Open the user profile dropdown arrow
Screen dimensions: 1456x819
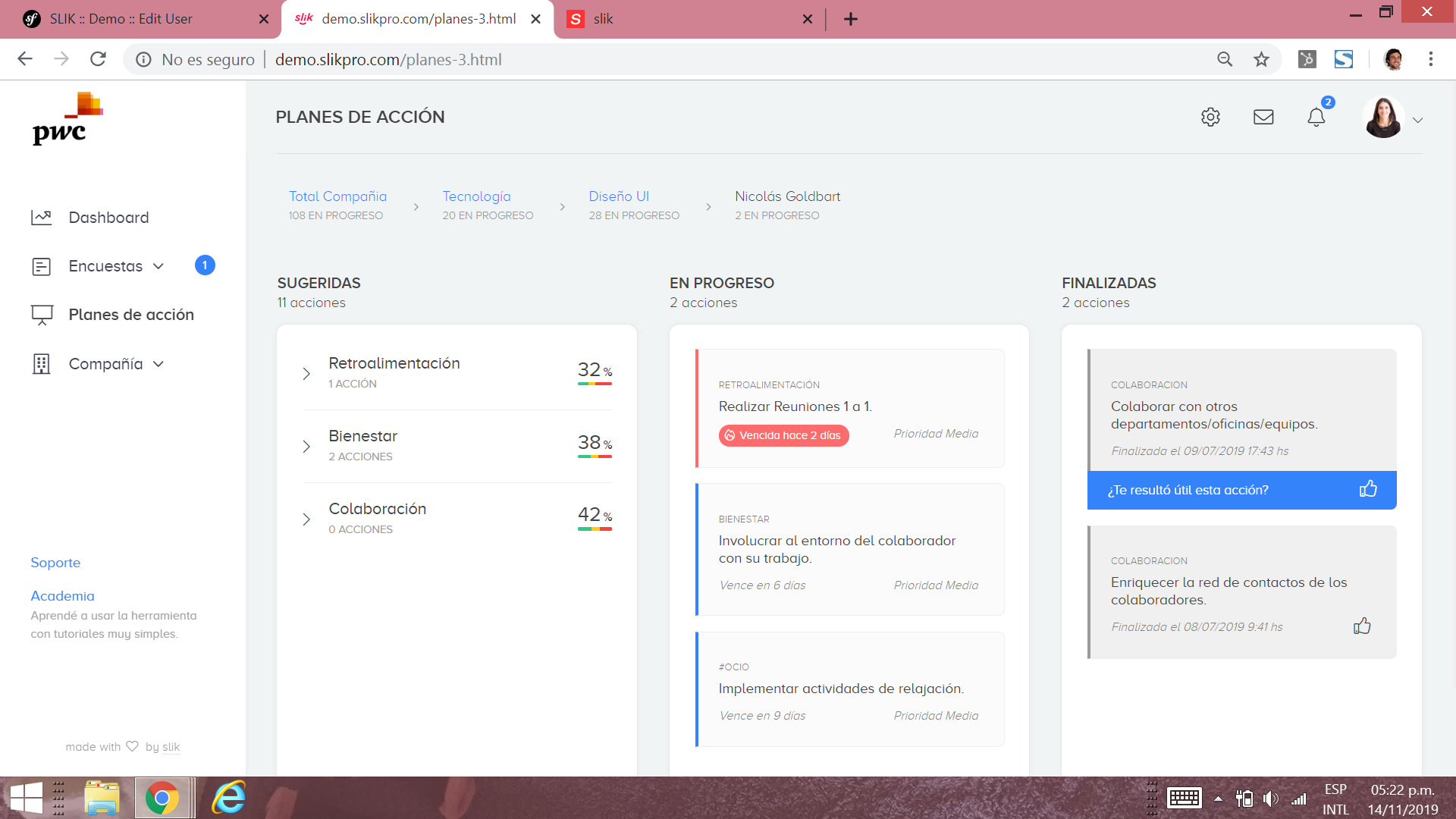point(1417,120)
